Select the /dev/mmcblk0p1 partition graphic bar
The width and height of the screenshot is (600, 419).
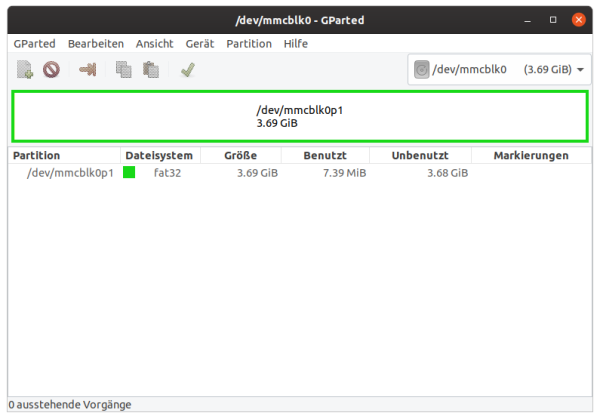pyautogui.click(x=300, y=116)
